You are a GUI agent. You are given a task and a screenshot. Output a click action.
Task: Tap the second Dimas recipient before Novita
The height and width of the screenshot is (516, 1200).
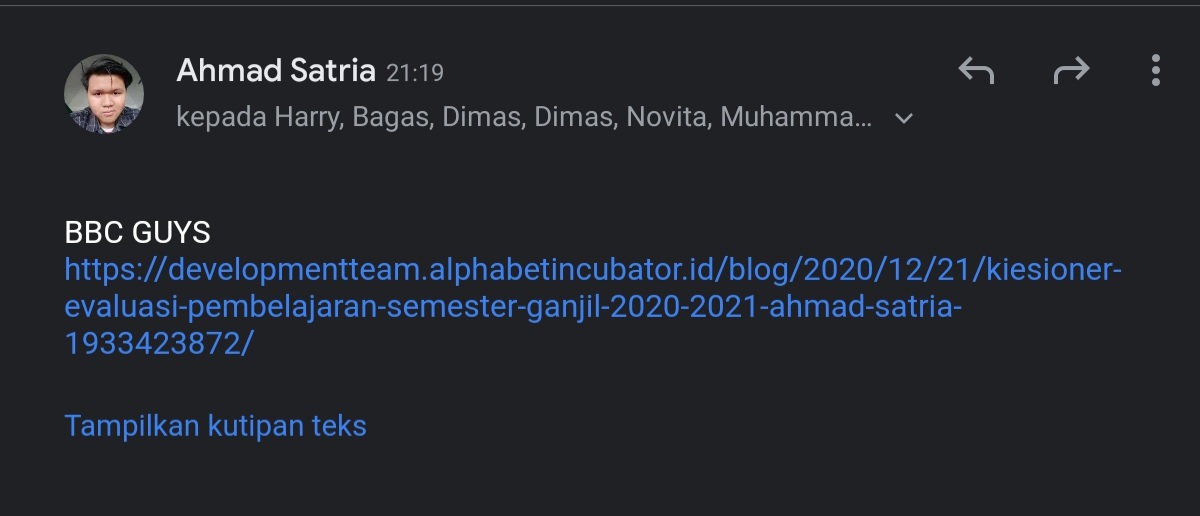[x=576, y=118]
